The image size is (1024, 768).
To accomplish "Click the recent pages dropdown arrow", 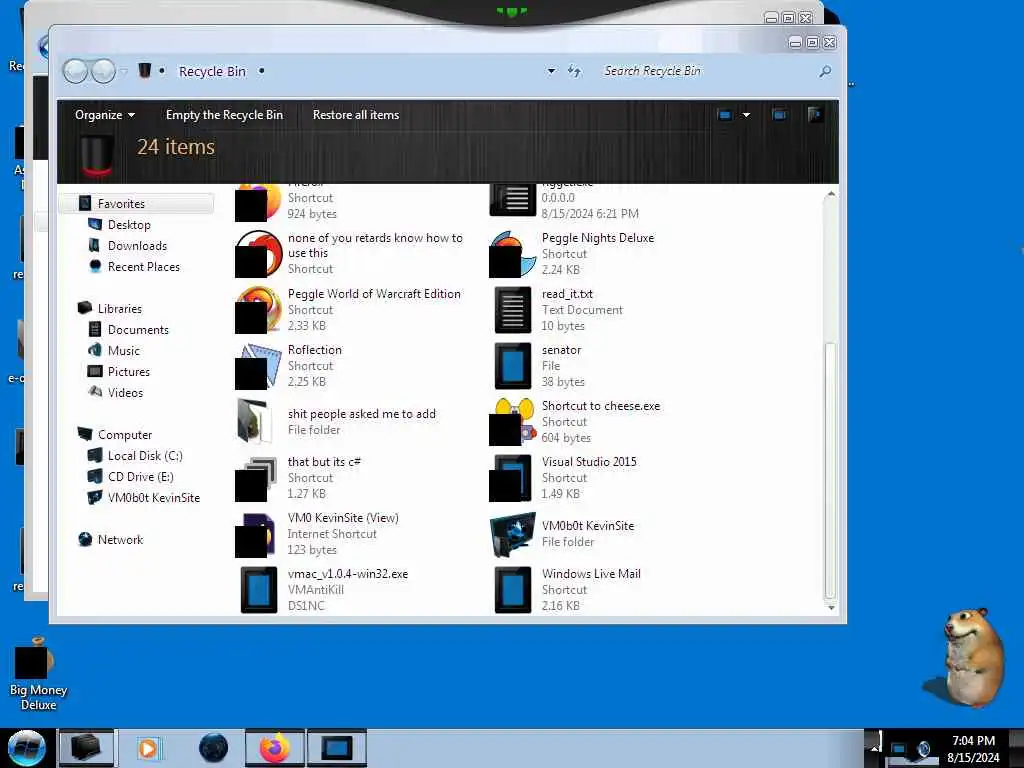I will (123, 71).
